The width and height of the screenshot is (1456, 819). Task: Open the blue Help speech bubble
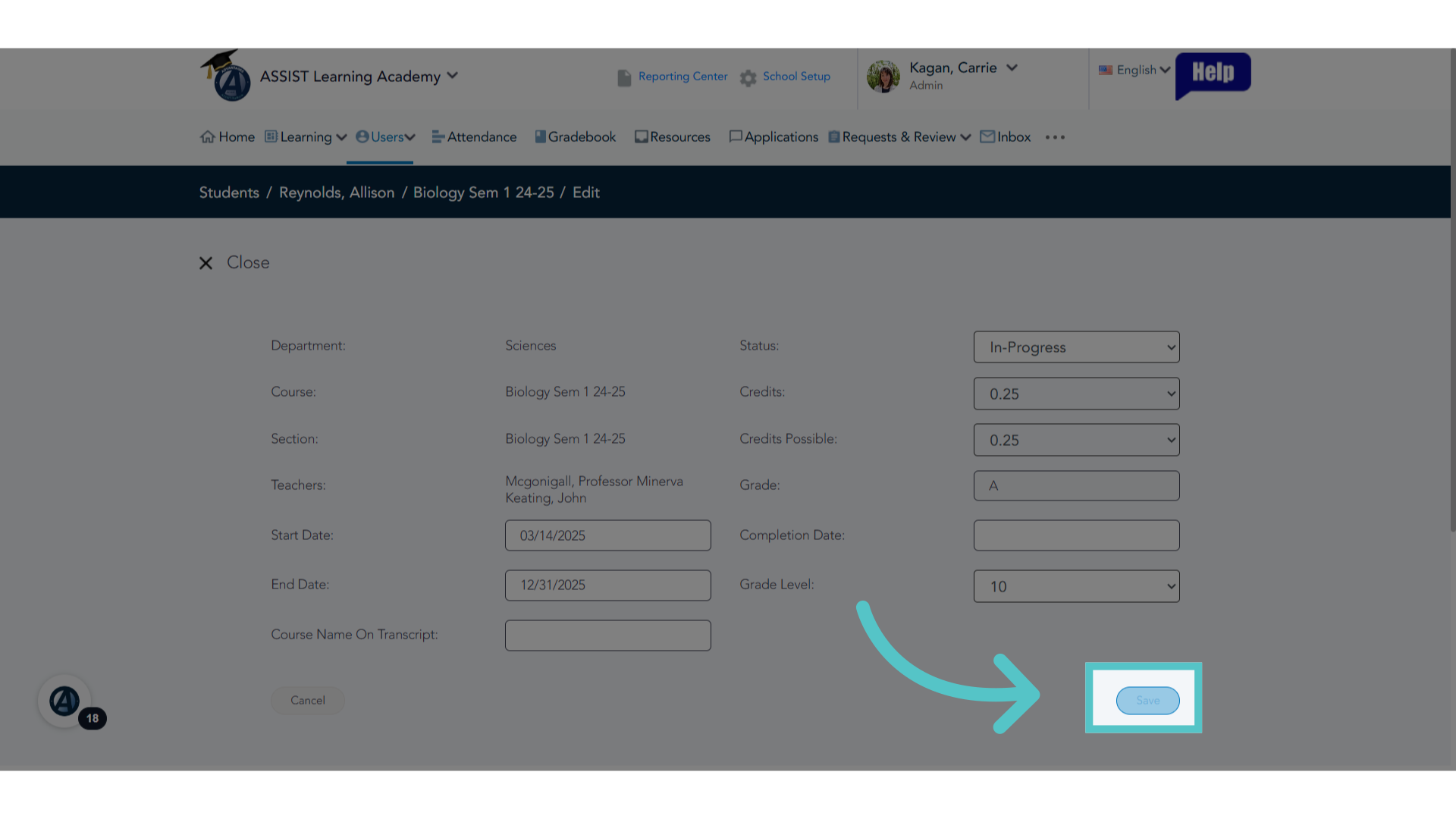(1213, 75)
